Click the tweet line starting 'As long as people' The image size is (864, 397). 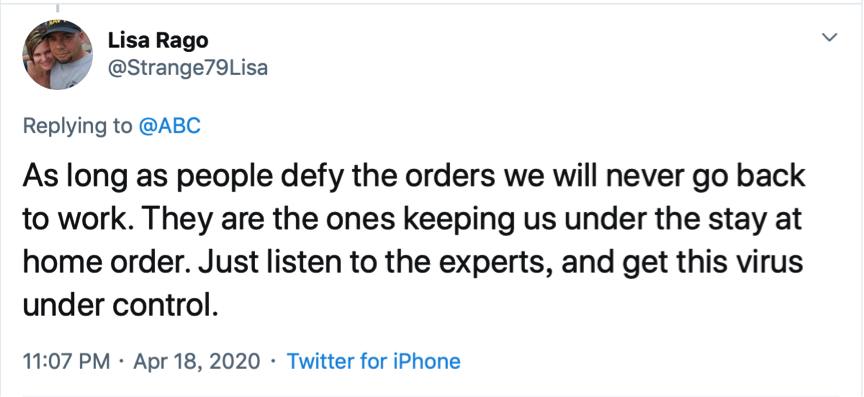pyautogui.click(x=414, y=177)
